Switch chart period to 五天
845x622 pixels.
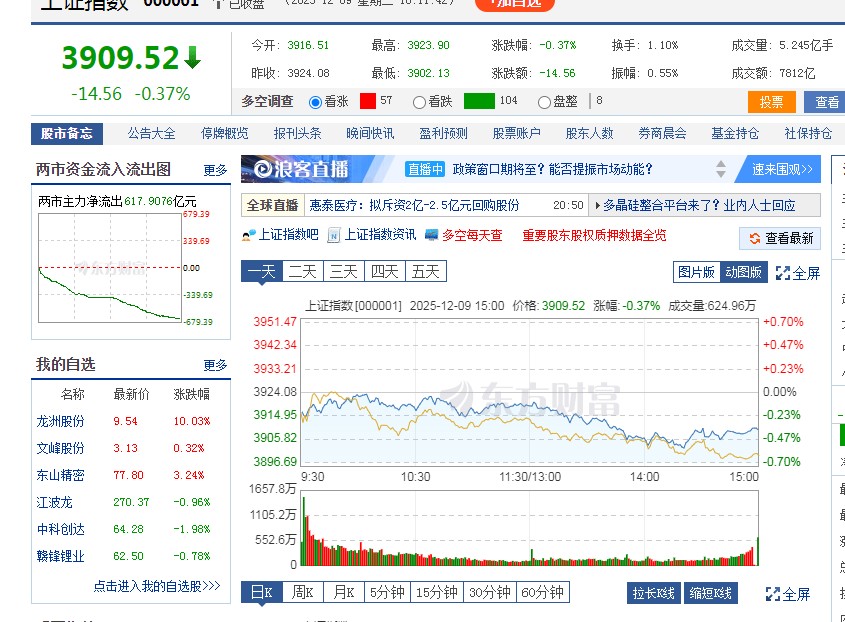click(x=425, y=271)
